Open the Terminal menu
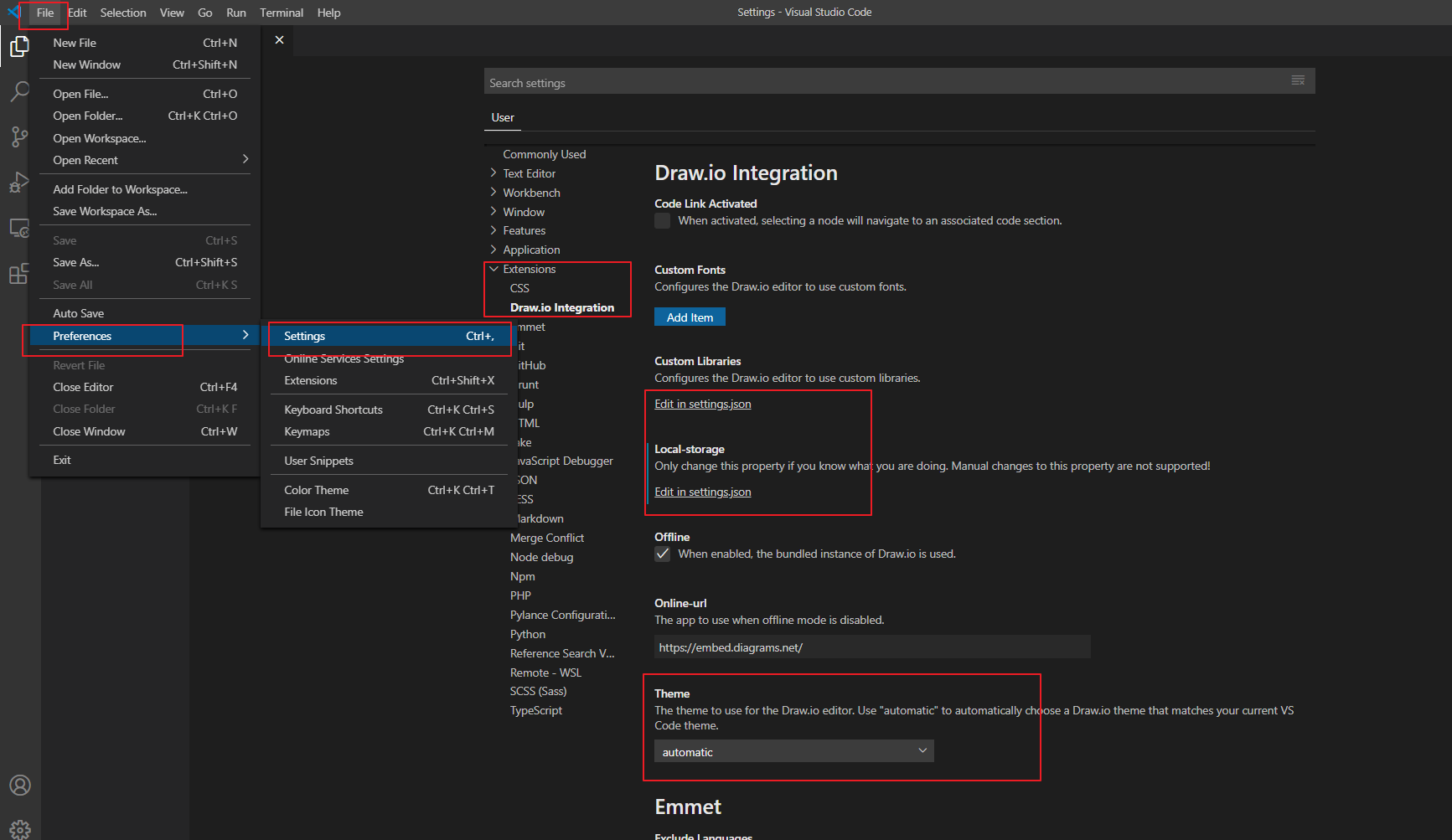The image size is (1452, 840). [282, 13]
